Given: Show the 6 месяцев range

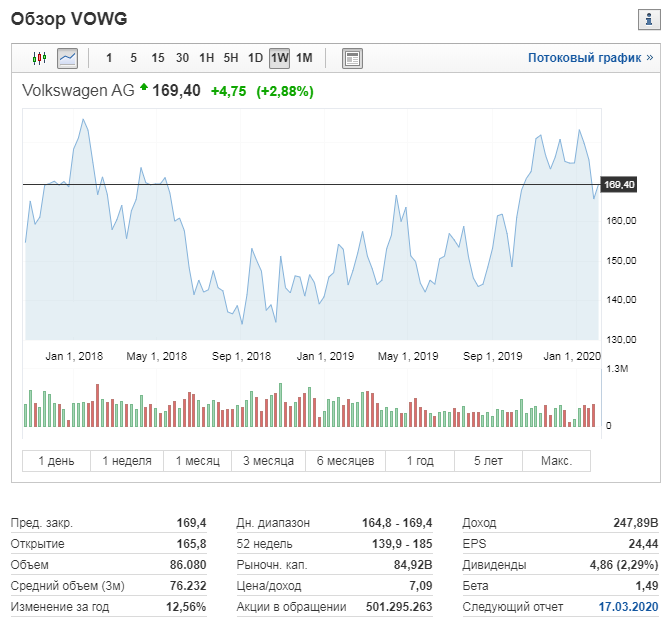Looking at the screenshot, I should tap(345, 461).
